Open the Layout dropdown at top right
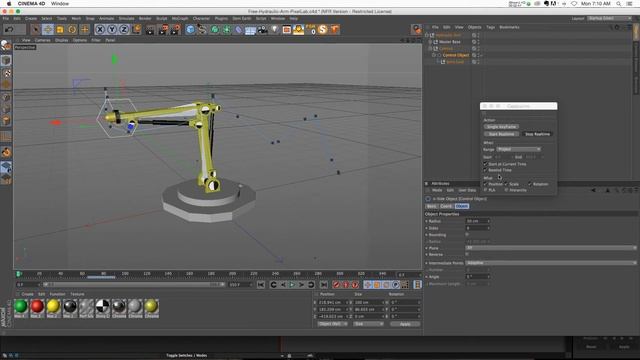 click(x=609, y=18)
